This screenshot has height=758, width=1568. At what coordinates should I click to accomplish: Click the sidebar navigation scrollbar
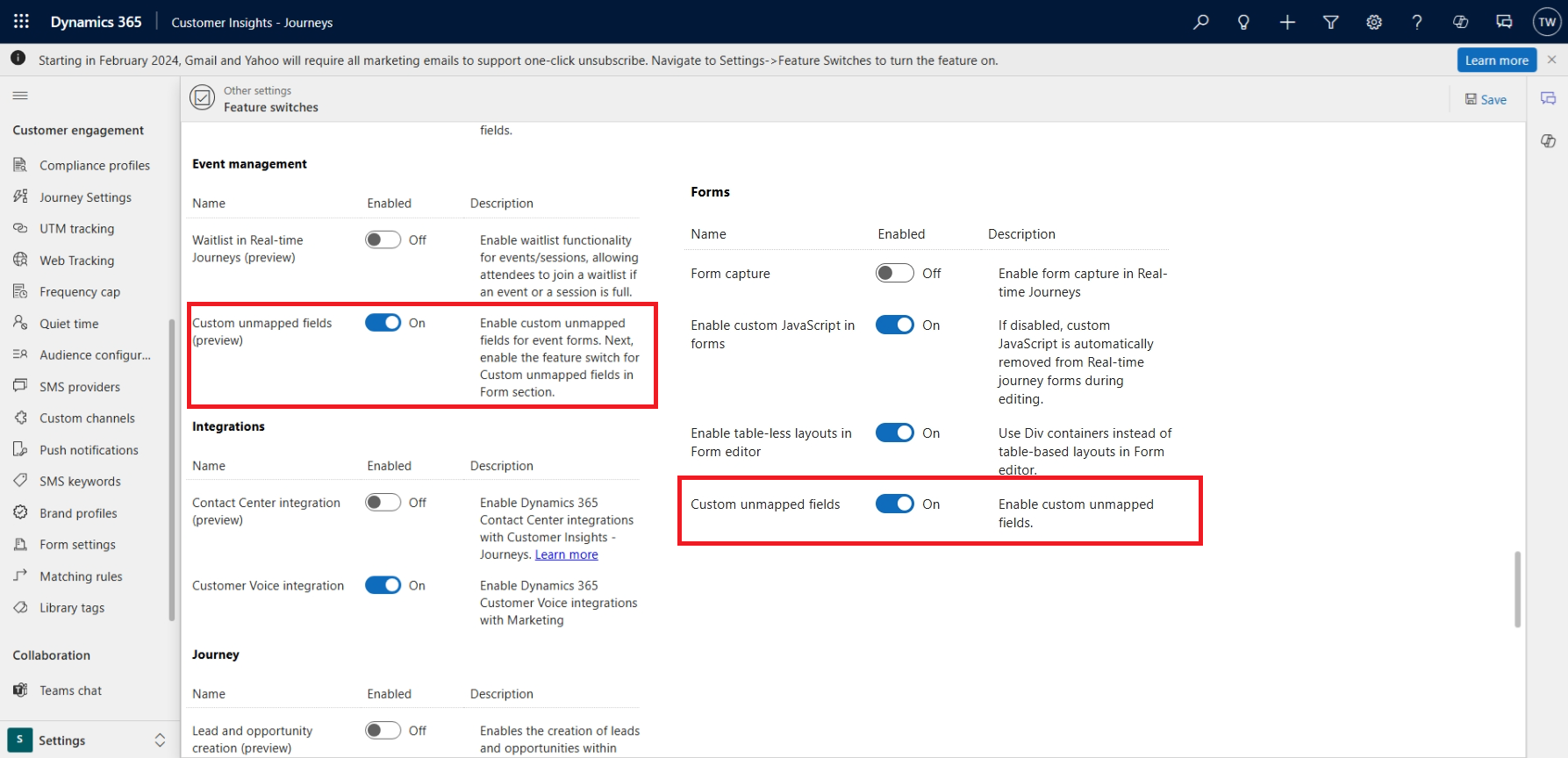click(x=172, y=469)
